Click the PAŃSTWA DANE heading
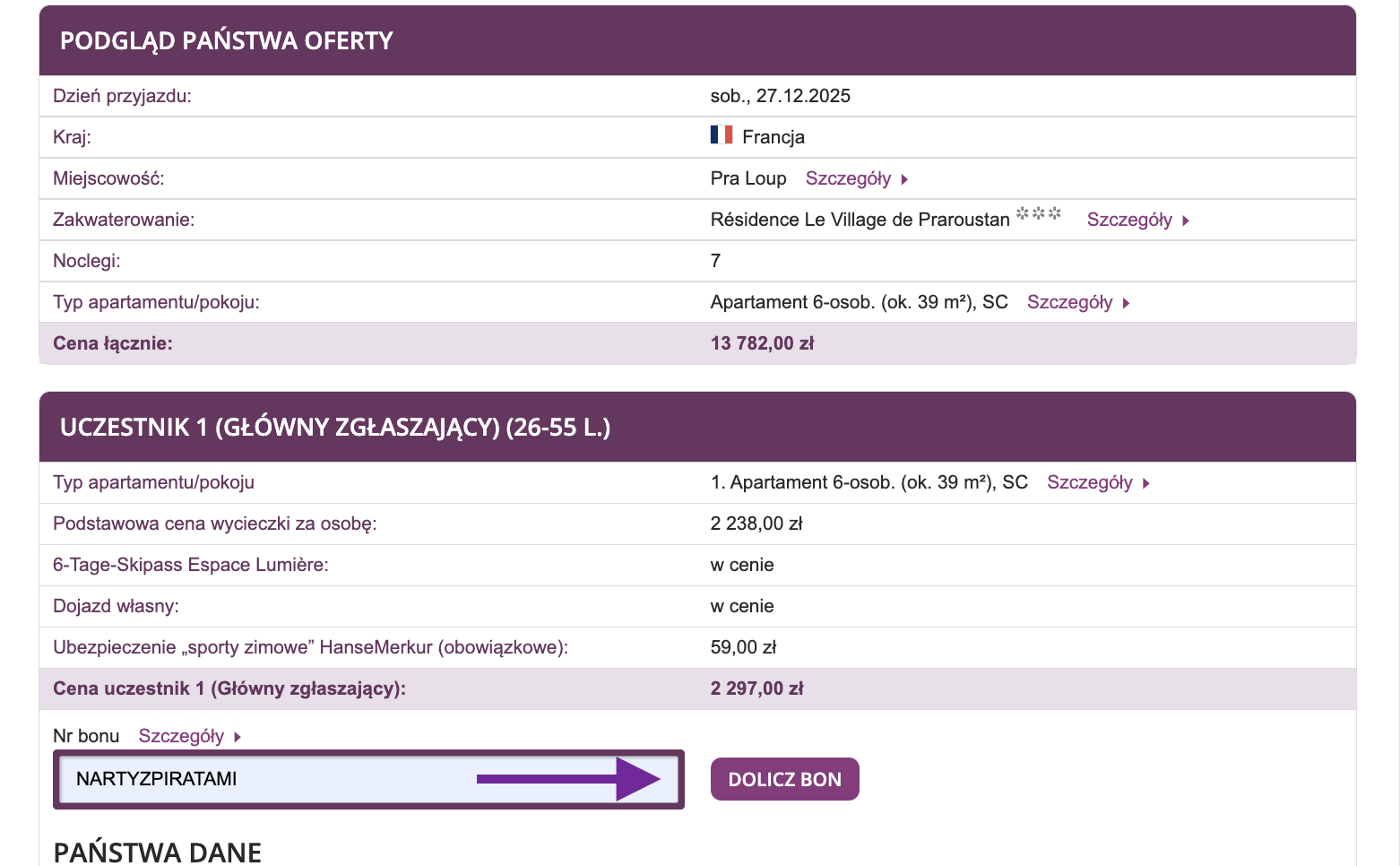Viewport: 1400px width, 866px height. 158,852
